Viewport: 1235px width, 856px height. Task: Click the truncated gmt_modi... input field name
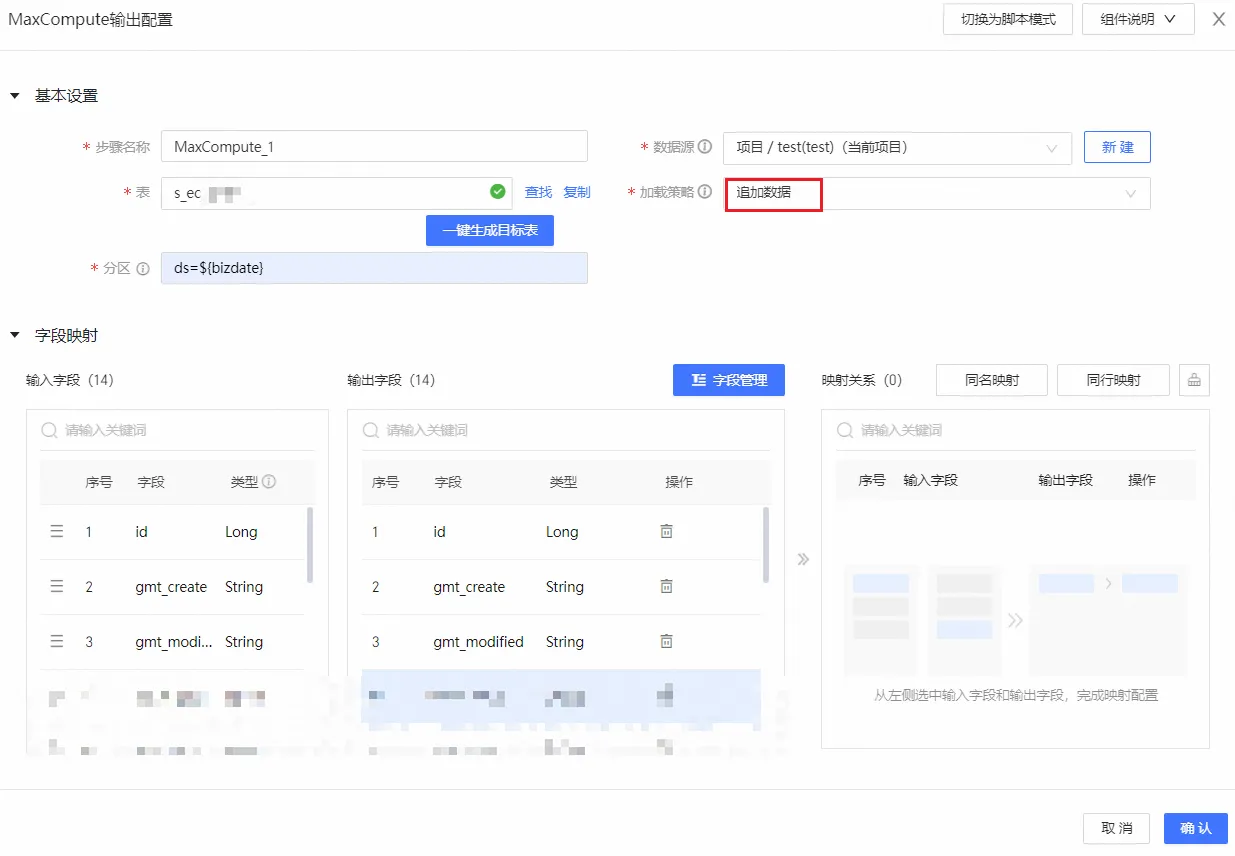coord(174,642)
